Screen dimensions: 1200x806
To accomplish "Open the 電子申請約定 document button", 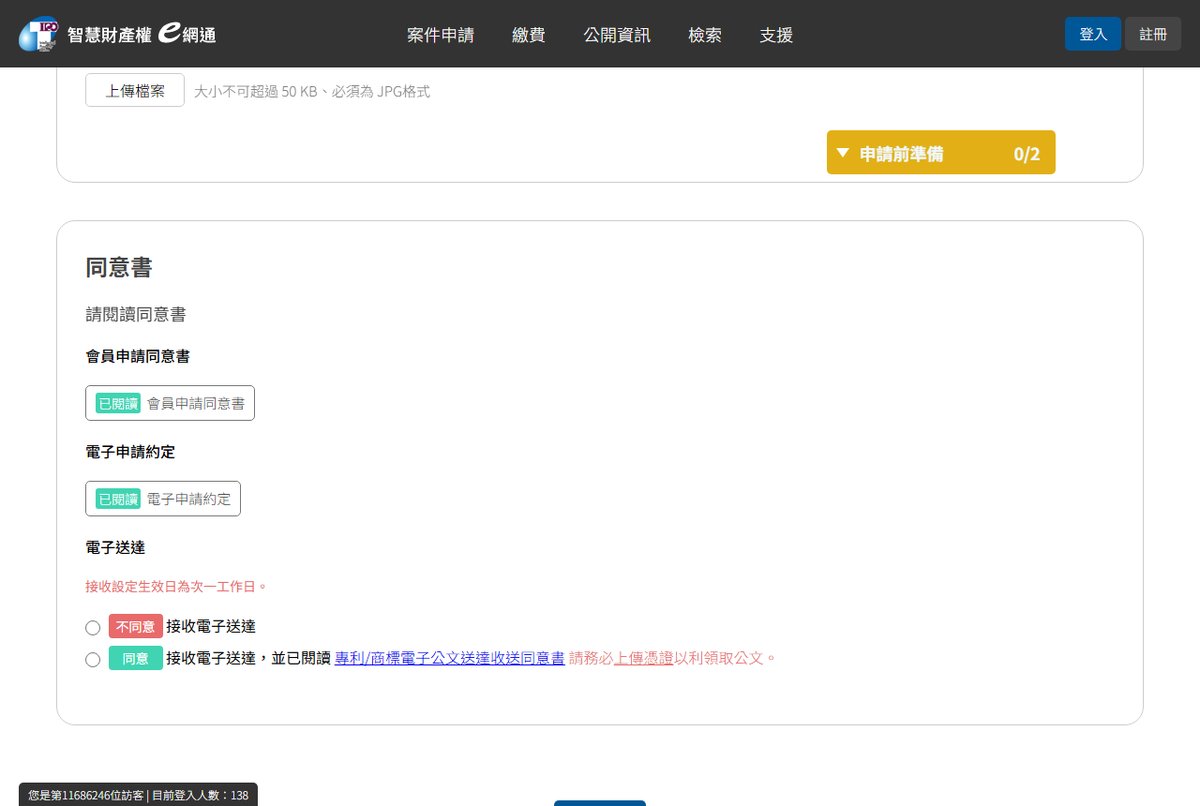I will click(x=163, y=499).
